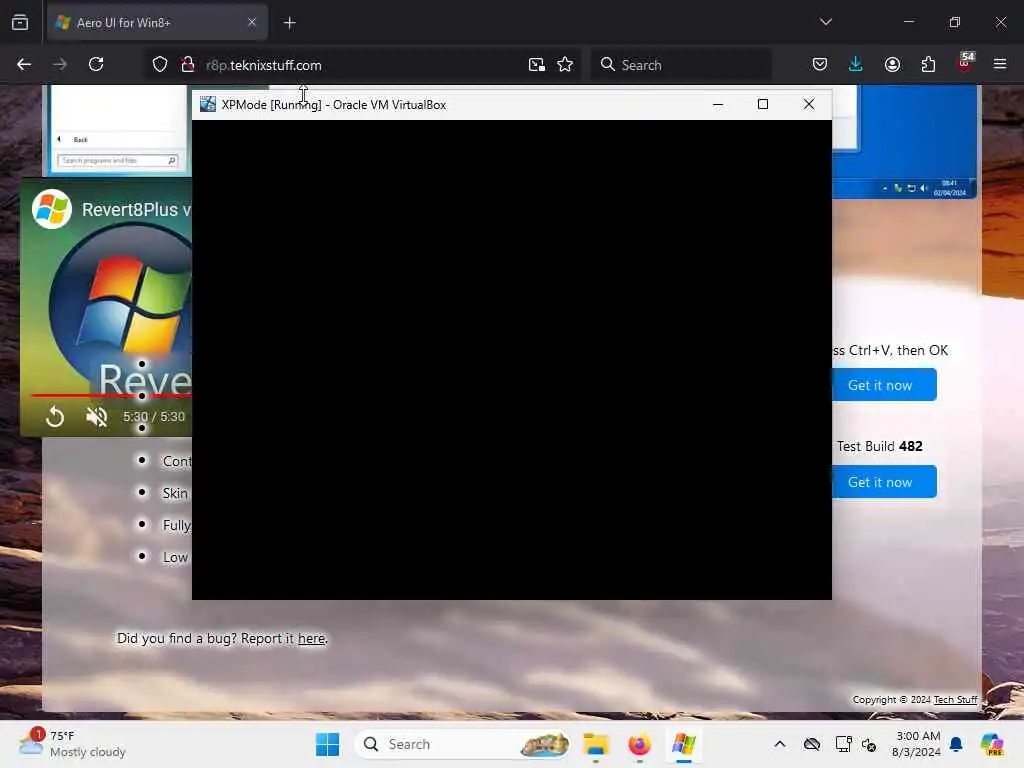The height and width of the screenshot is (768, 1024).
Task: Maximize the XPMode VirtualBox window
Action: [x=763, y=104]
